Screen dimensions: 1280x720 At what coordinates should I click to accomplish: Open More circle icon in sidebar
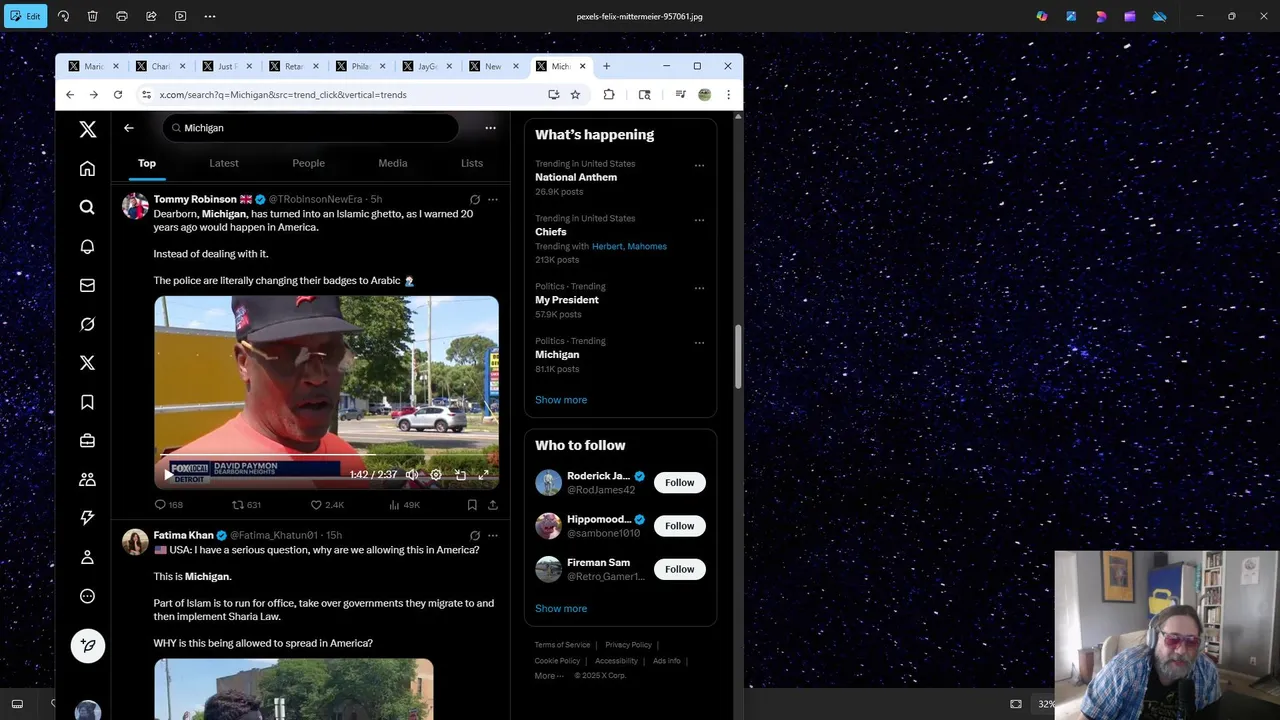coord(87,596)
